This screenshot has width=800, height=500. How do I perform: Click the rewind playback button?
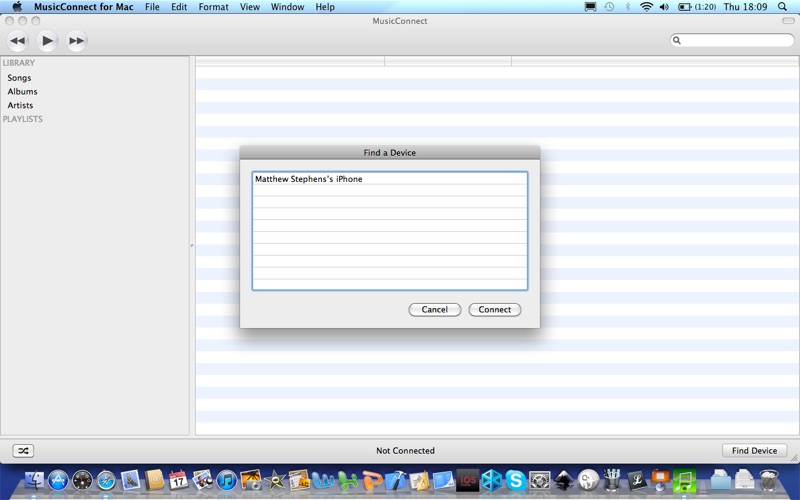tap(17, 41)
